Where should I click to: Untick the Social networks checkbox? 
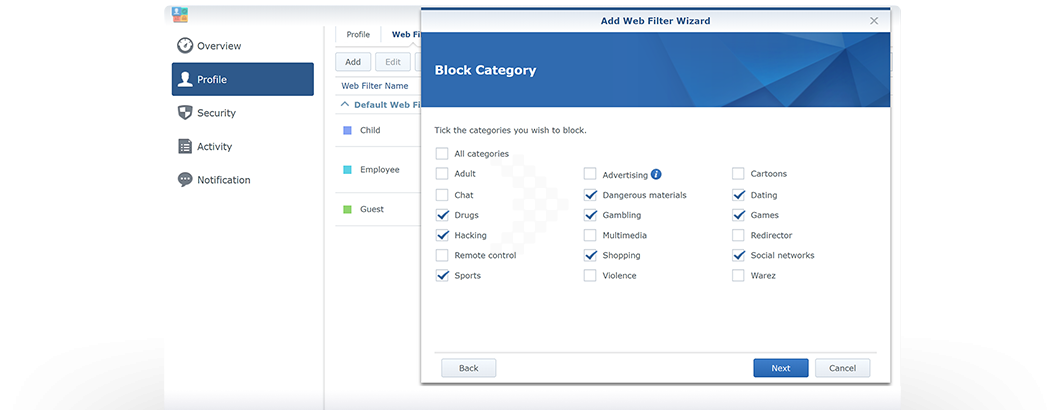coord(739,255)
